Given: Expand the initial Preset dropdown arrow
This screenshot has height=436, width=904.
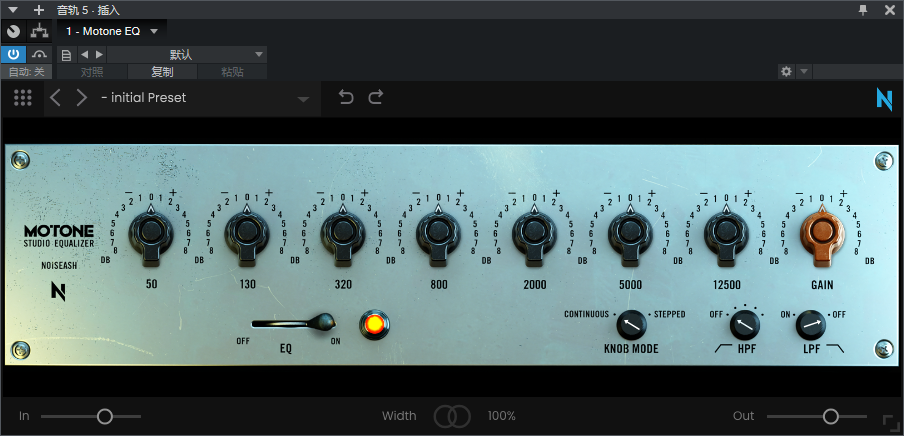Looking at the screenshot, I should click(x=303, y=99).
